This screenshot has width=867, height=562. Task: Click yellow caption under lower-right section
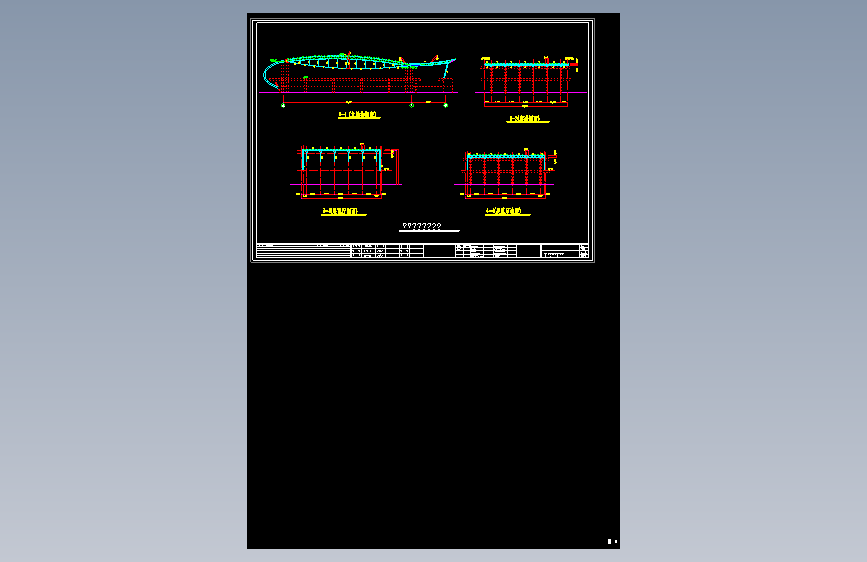tap(507, 211)
